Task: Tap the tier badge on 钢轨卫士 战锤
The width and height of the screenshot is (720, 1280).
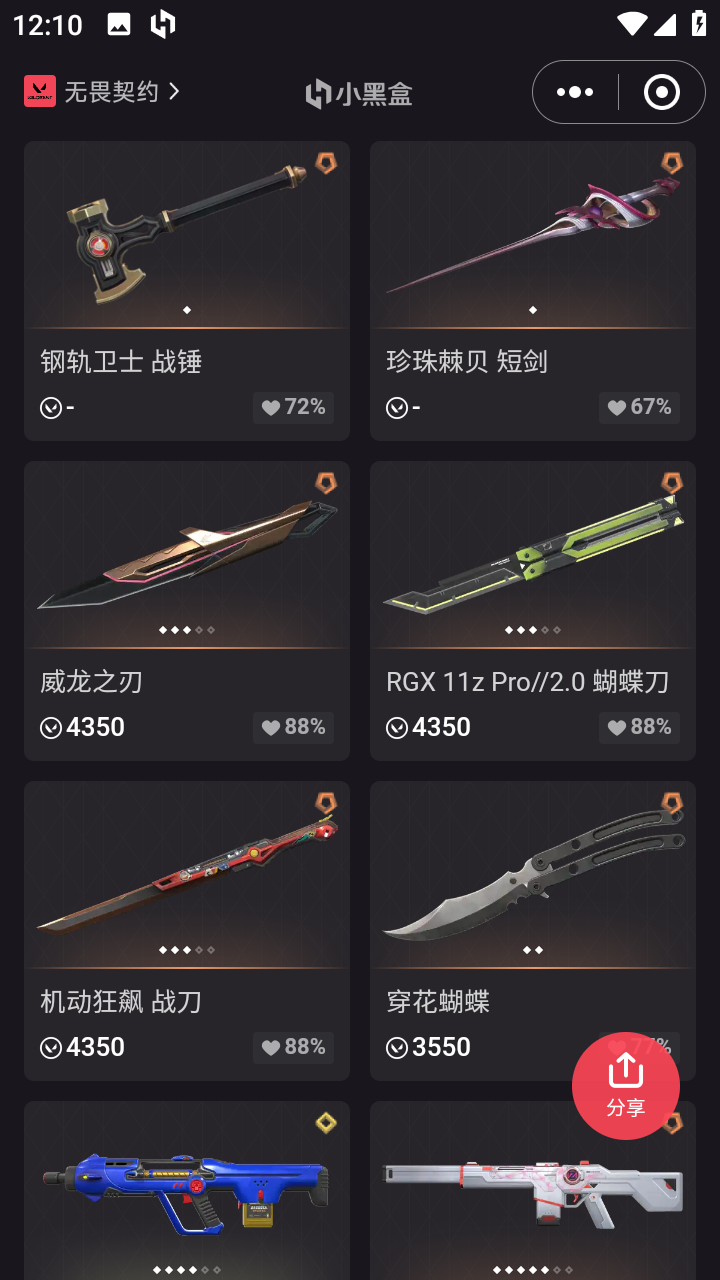Action: pyautogui.click(x=326, y=163)
